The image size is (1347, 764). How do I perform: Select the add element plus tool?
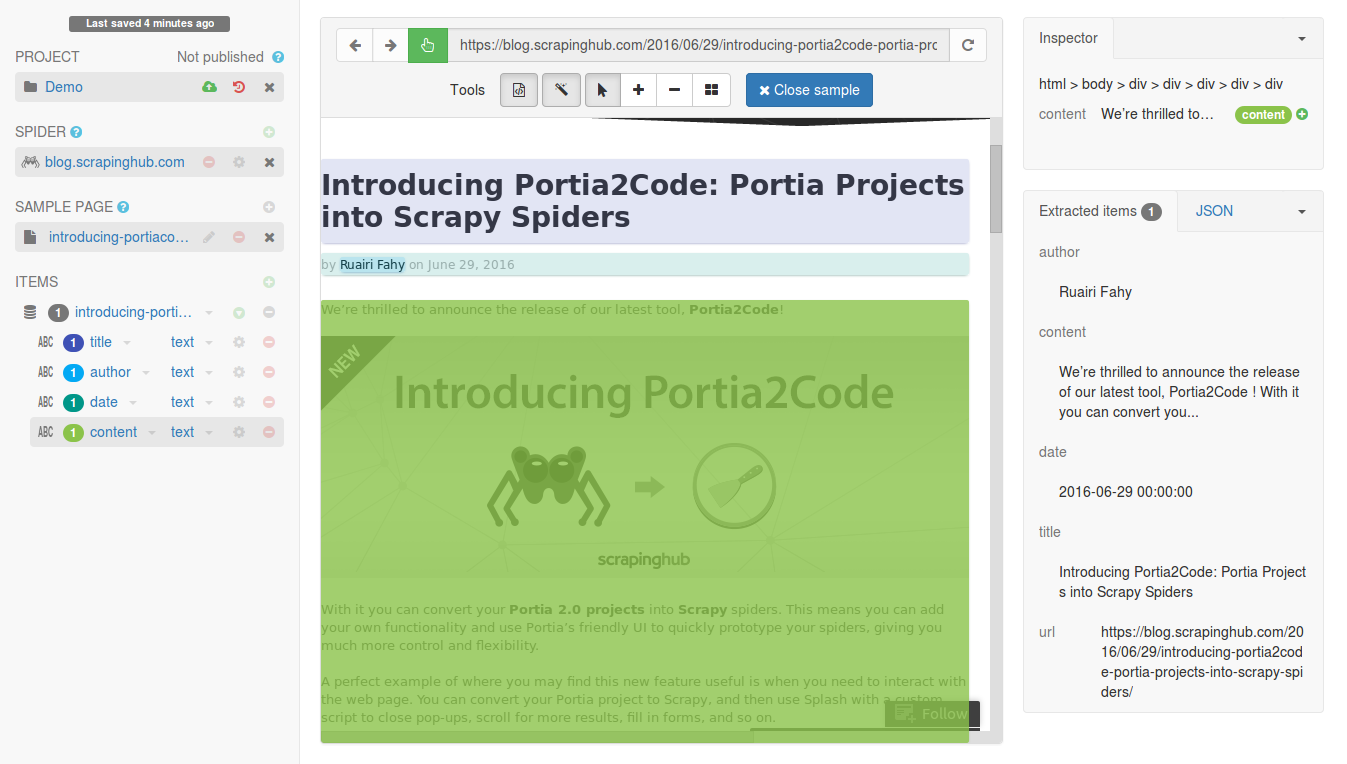(638, 90)
